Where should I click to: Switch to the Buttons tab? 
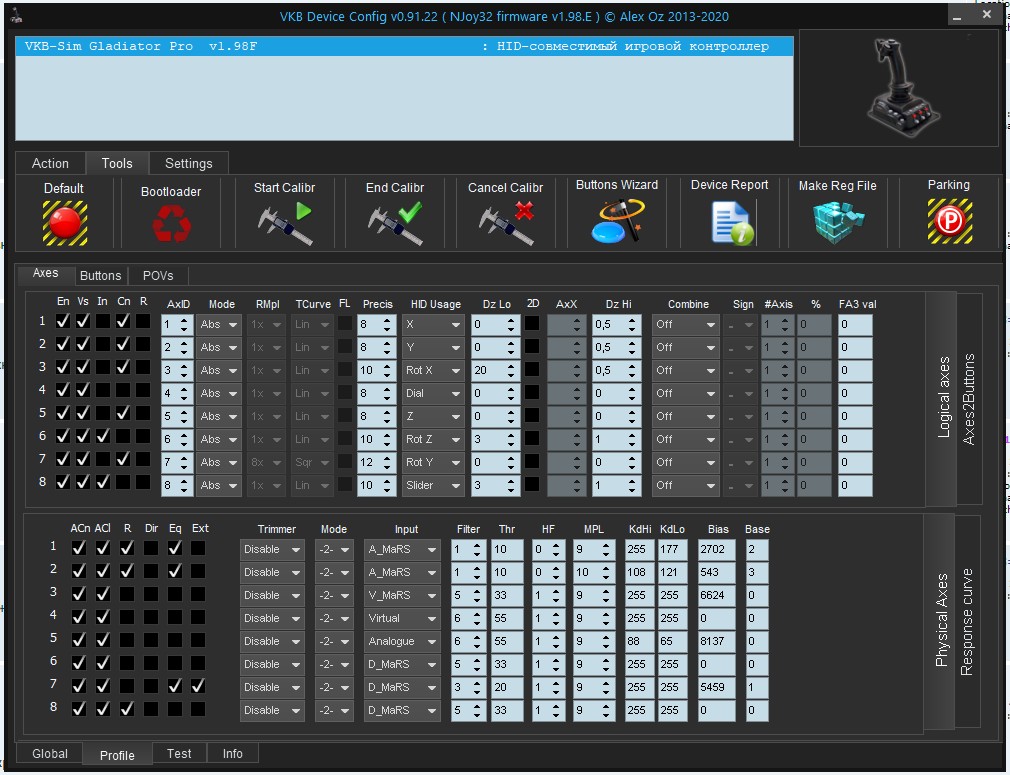(100, 276)
